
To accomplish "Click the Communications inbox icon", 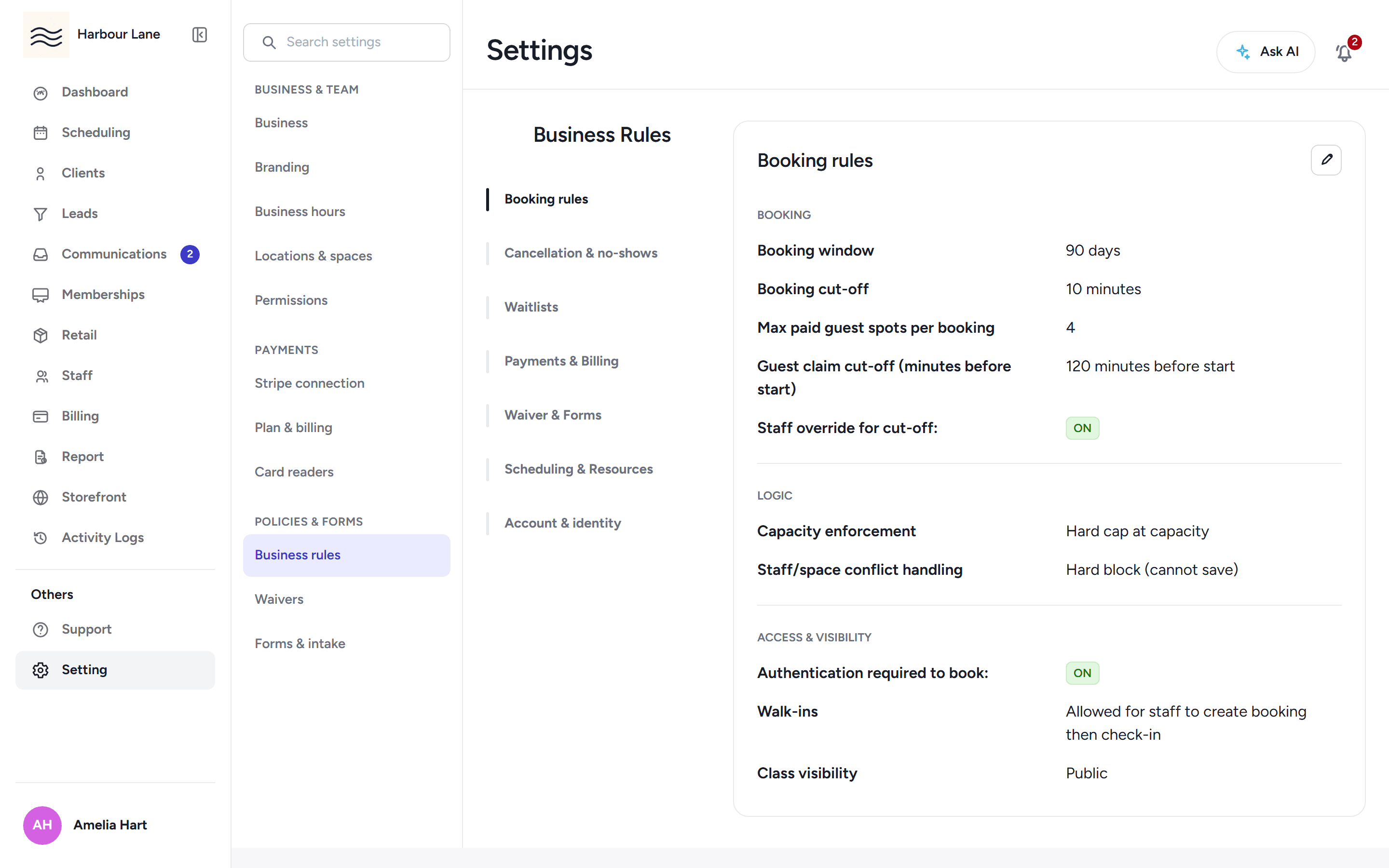I will (40, 254).
